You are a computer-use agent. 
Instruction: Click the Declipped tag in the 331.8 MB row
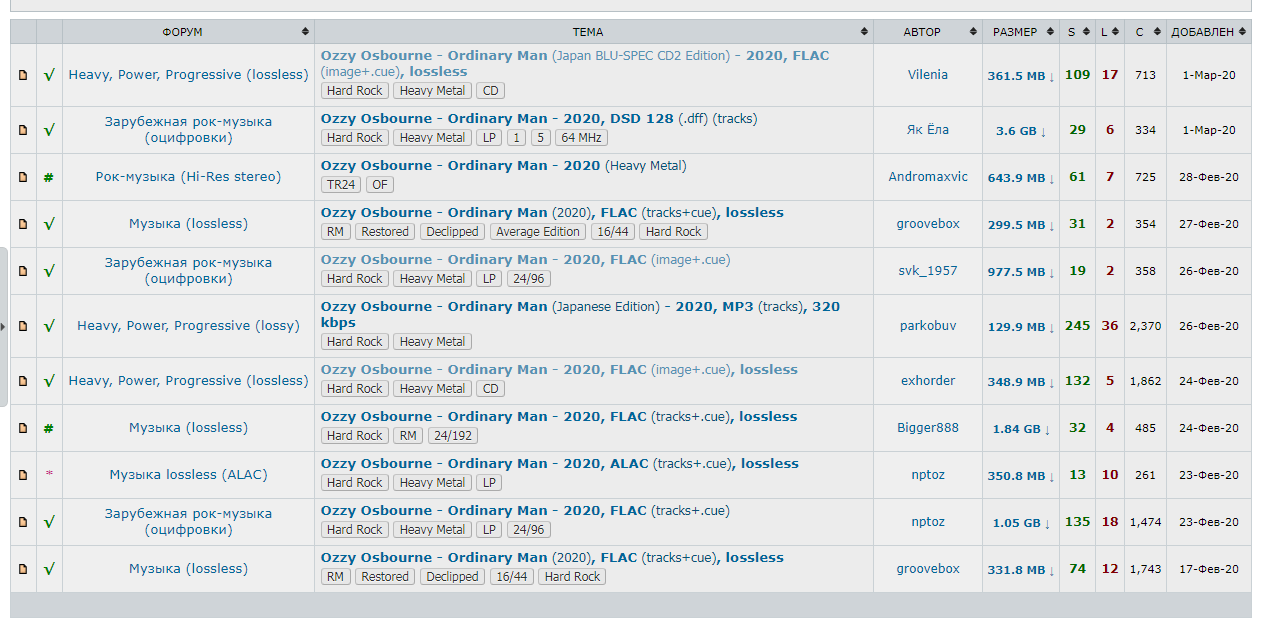pos(452,577)
